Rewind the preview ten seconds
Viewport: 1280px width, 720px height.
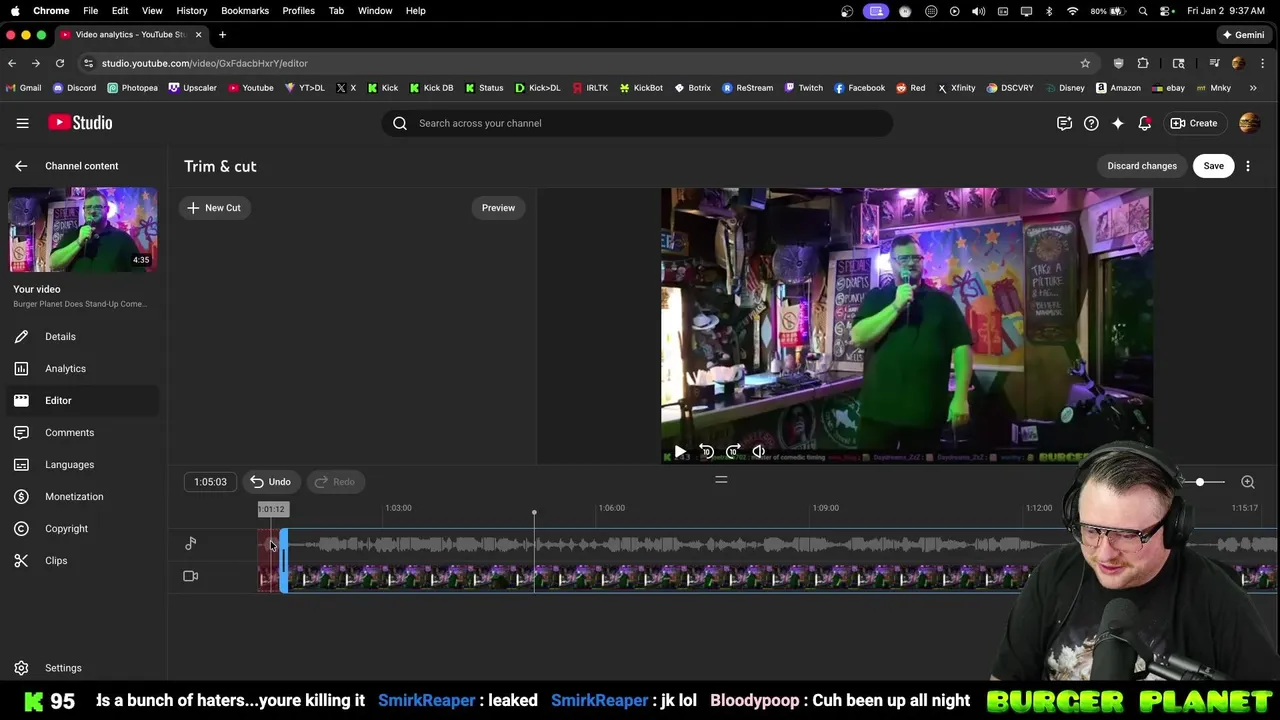pos(706,452)
